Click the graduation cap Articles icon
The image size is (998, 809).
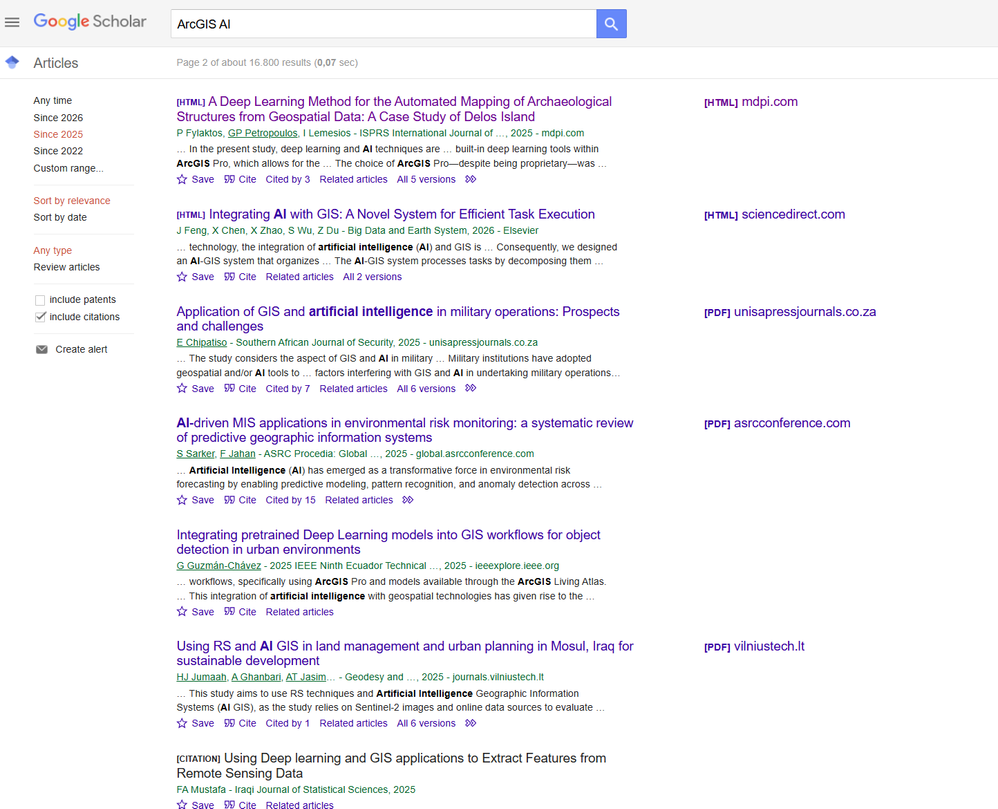(12, 62)
